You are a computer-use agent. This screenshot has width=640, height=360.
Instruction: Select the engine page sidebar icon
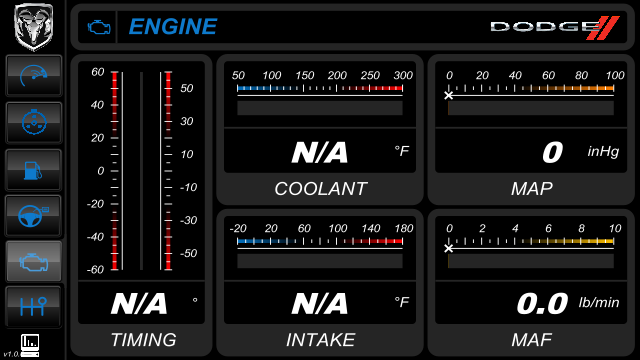click(x=33, y=261)
